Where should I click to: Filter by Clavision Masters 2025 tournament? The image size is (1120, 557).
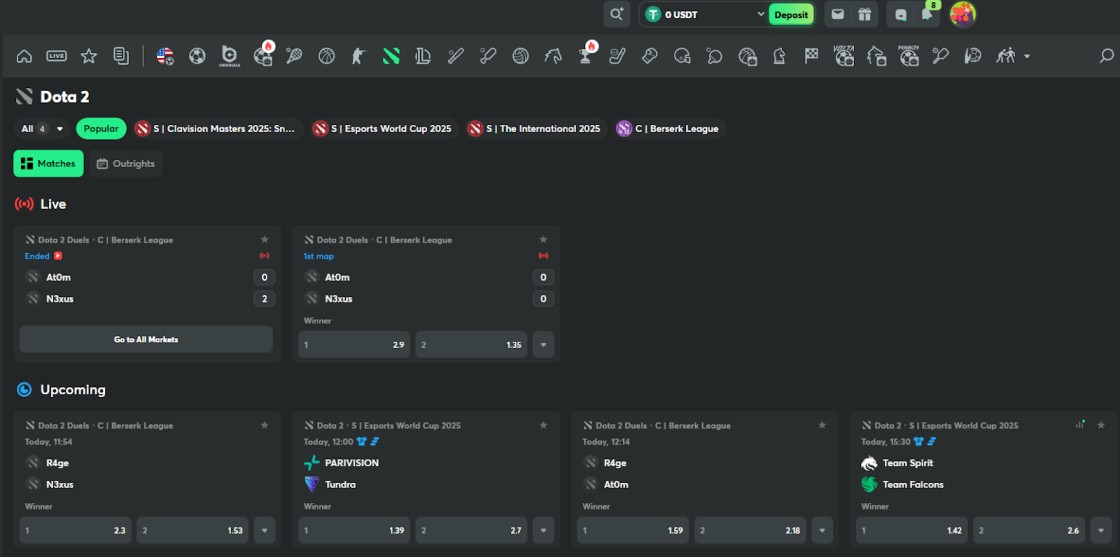[x=216, y=129]
